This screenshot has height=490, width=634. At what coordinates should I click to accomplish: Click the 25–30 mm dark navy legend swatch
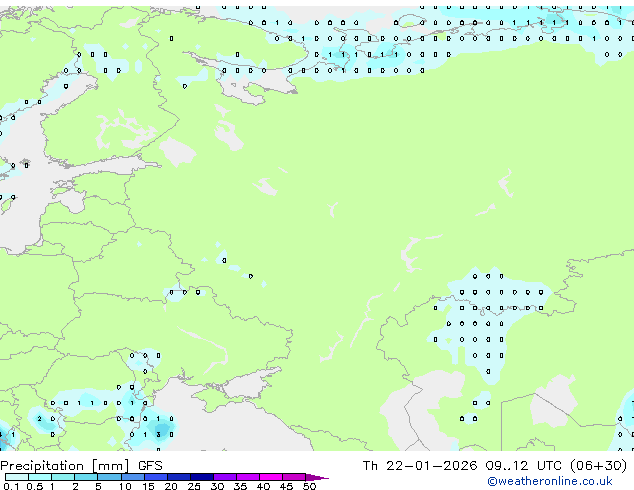201,477
